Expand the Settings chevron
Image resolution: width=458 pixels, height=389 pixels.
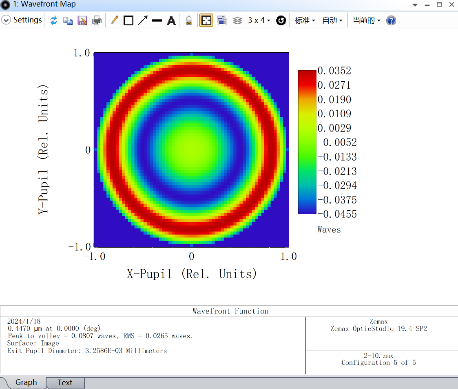[x=6, y=20]
